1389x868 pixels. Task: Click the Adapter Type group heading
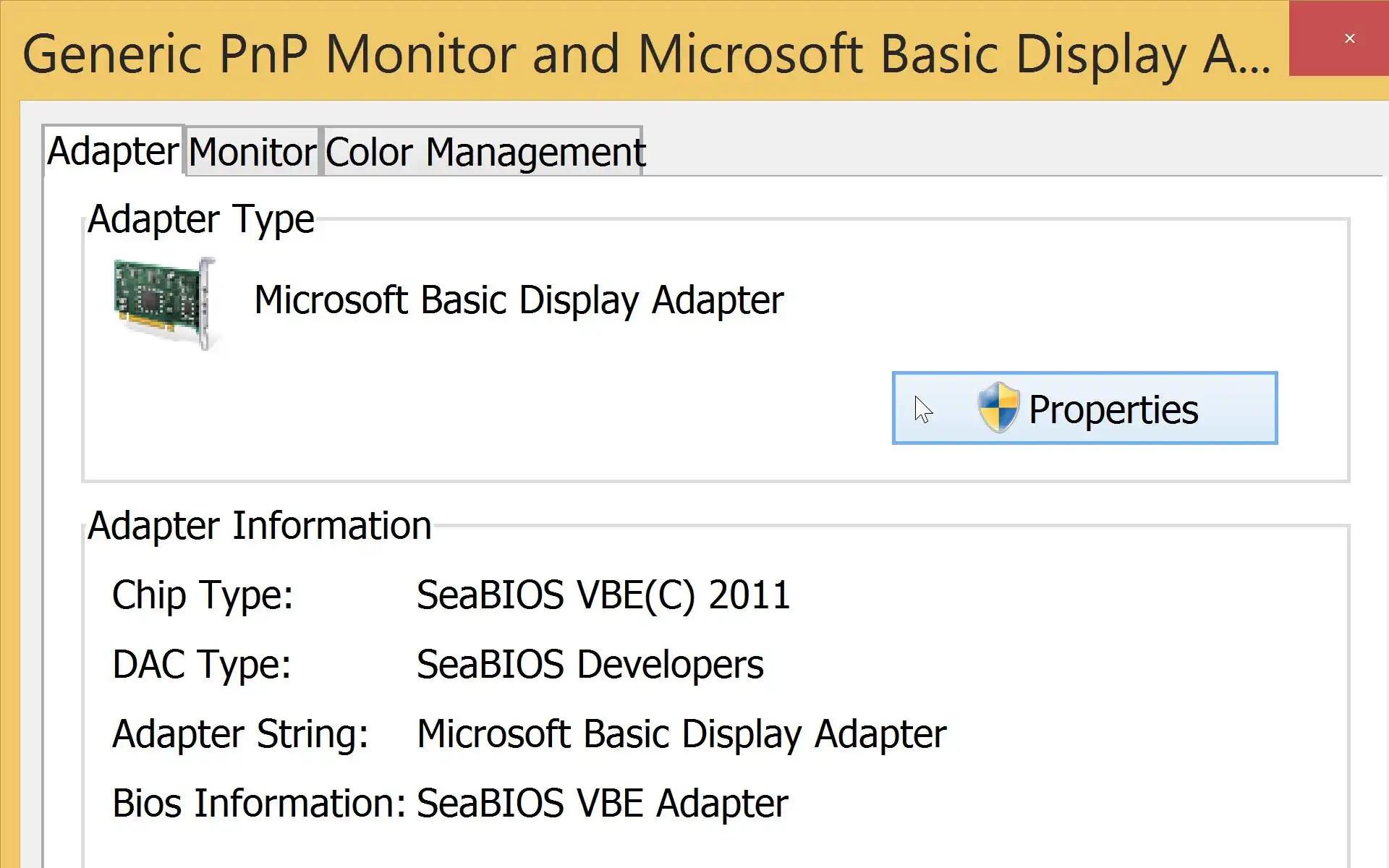(x=200, y=219)
